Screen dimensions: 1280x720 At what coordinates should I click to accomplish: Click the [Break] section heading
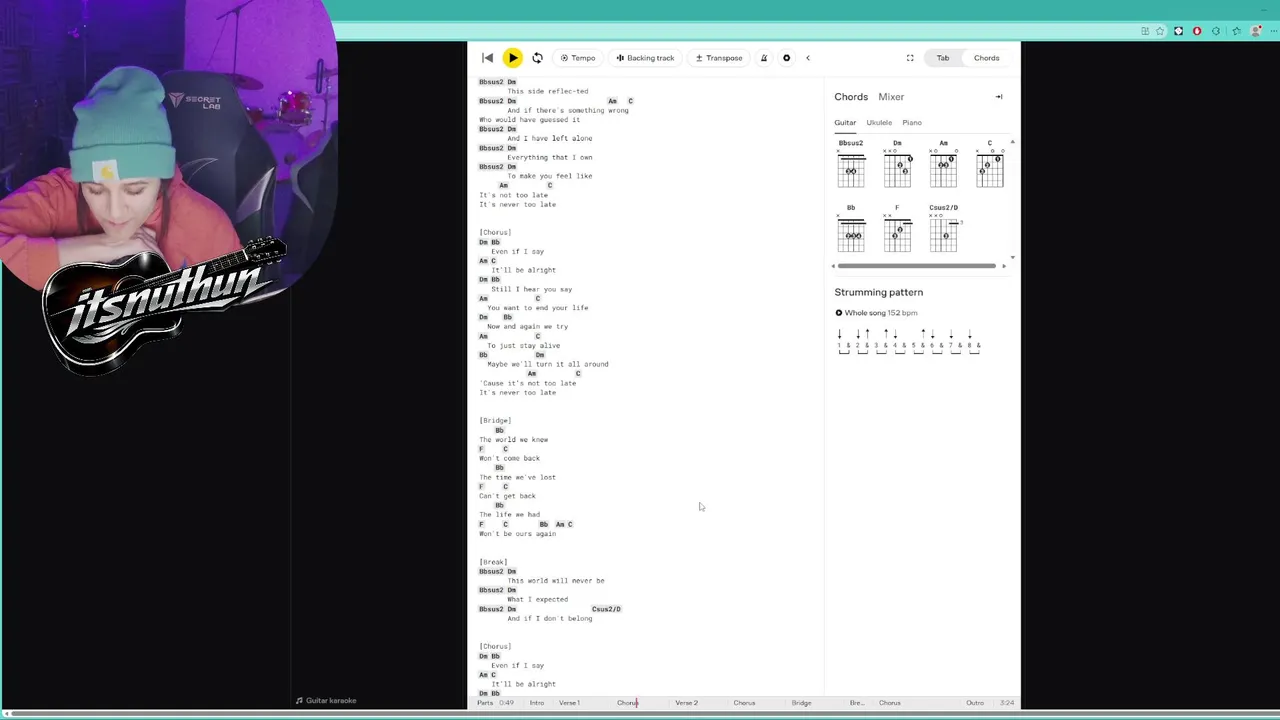493,562
